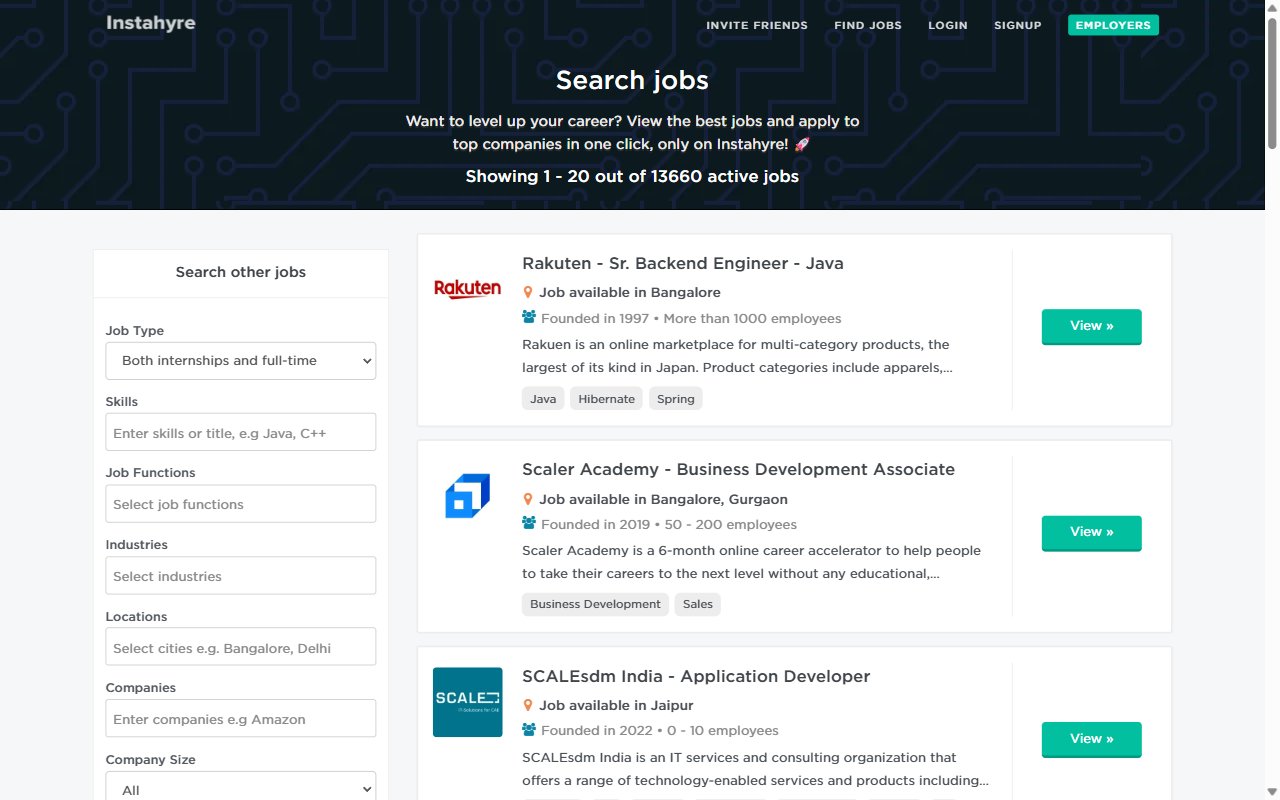View the Scaler Academy Business Development job
The image size is (1280, 800).
tap(1092, 532)
